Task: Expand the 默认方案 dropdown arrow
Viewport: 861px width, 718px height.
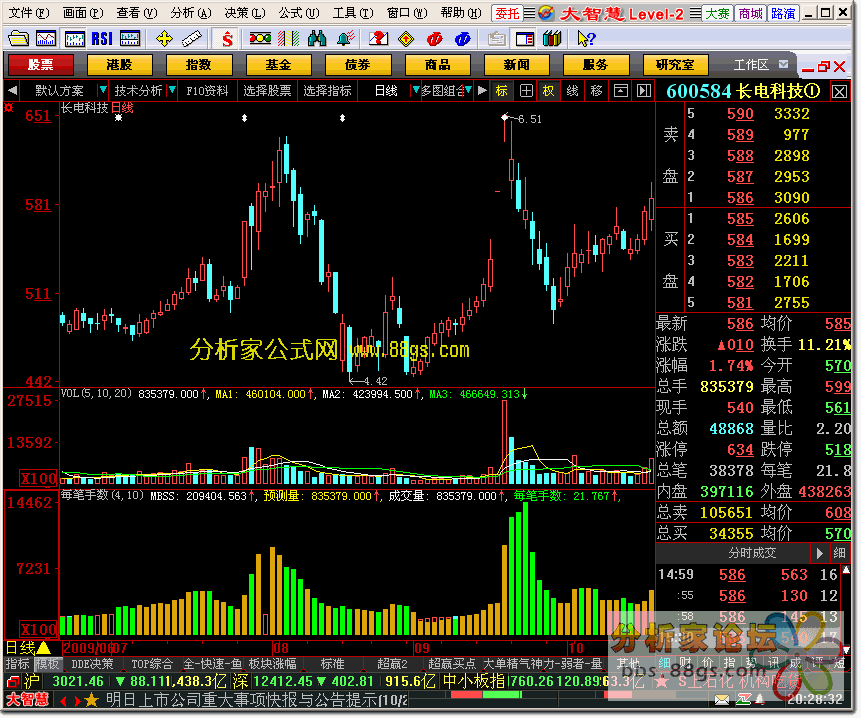Action: click(103, 90)
